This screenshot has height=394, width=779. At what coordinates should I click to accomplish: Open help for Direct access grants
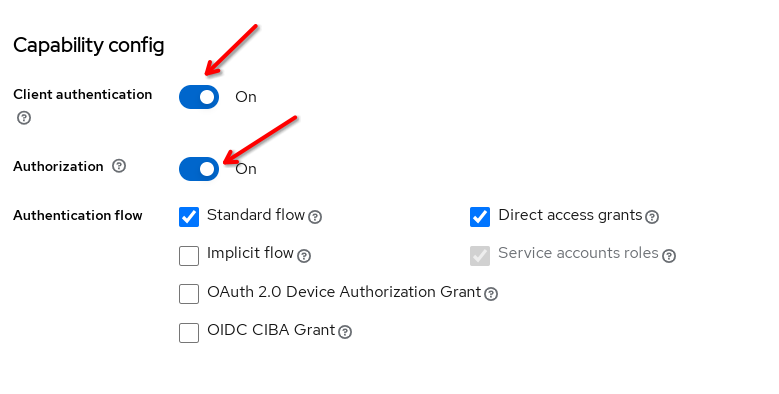tap(652, 217)
